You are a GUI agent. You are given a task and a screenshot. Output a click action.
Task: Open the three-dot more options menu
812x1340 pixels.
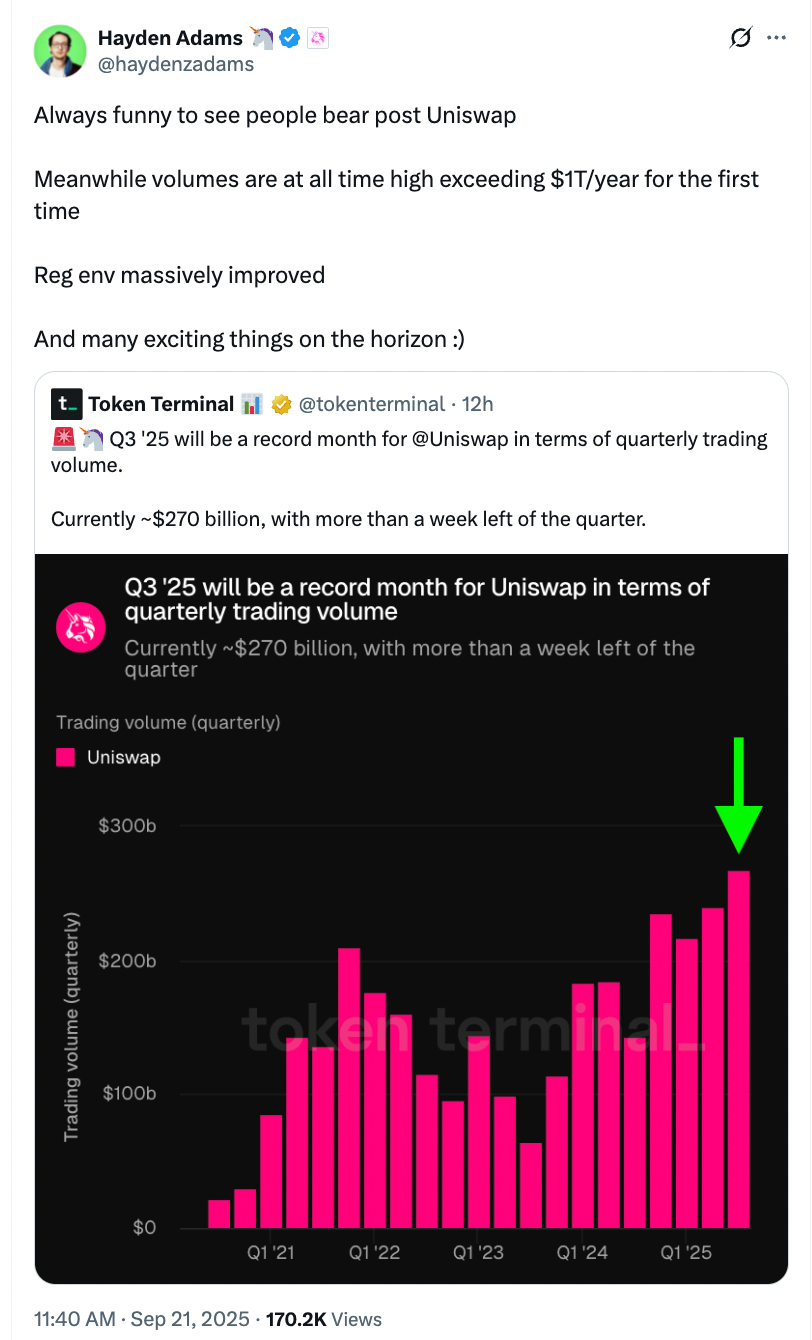click(x=776, y=38)
